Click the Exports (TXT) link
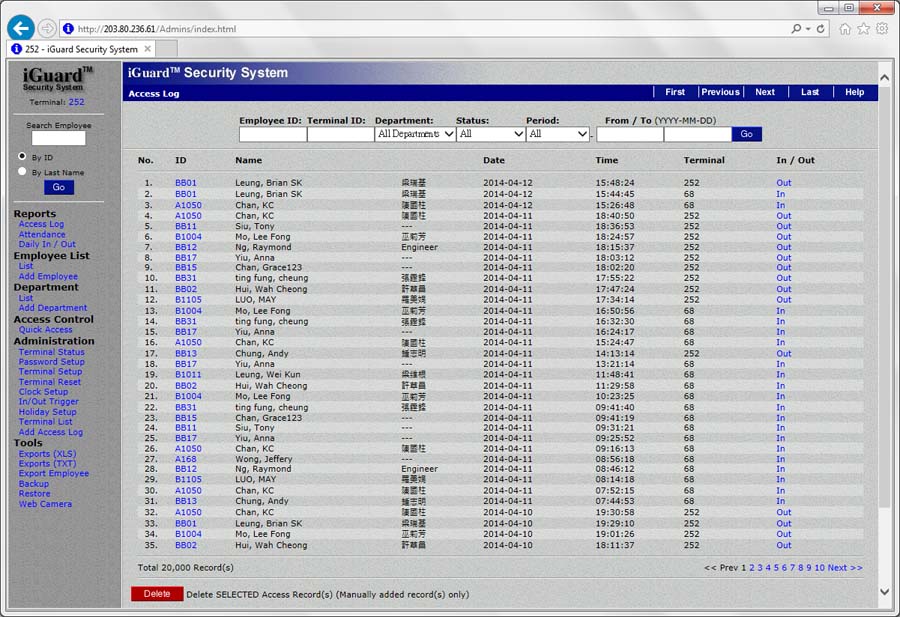This screenshot has width=900, height=617. click(47, 463)
